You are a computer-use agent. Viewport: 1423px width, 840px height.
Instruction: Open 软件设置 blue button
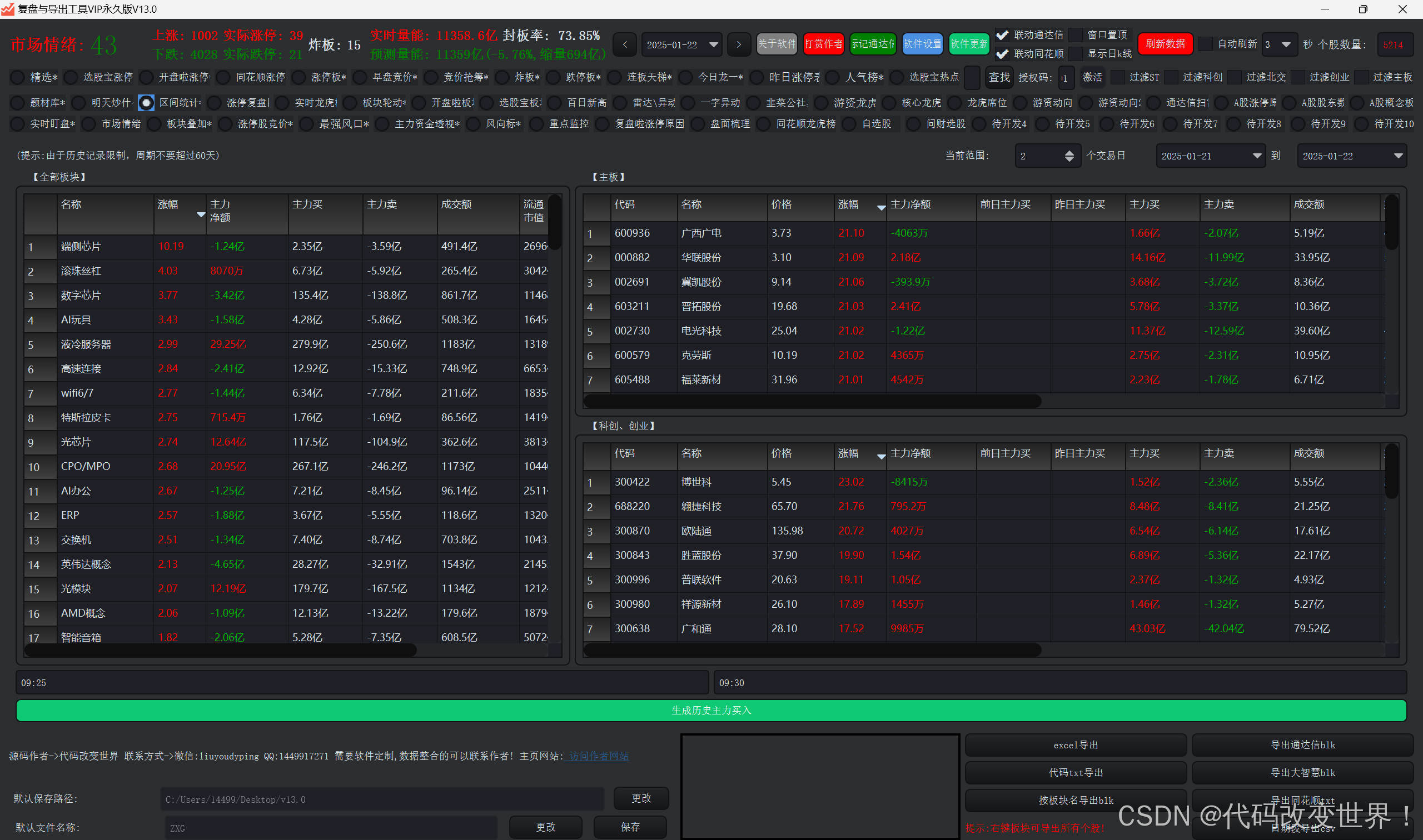click(x=922, y=44)
